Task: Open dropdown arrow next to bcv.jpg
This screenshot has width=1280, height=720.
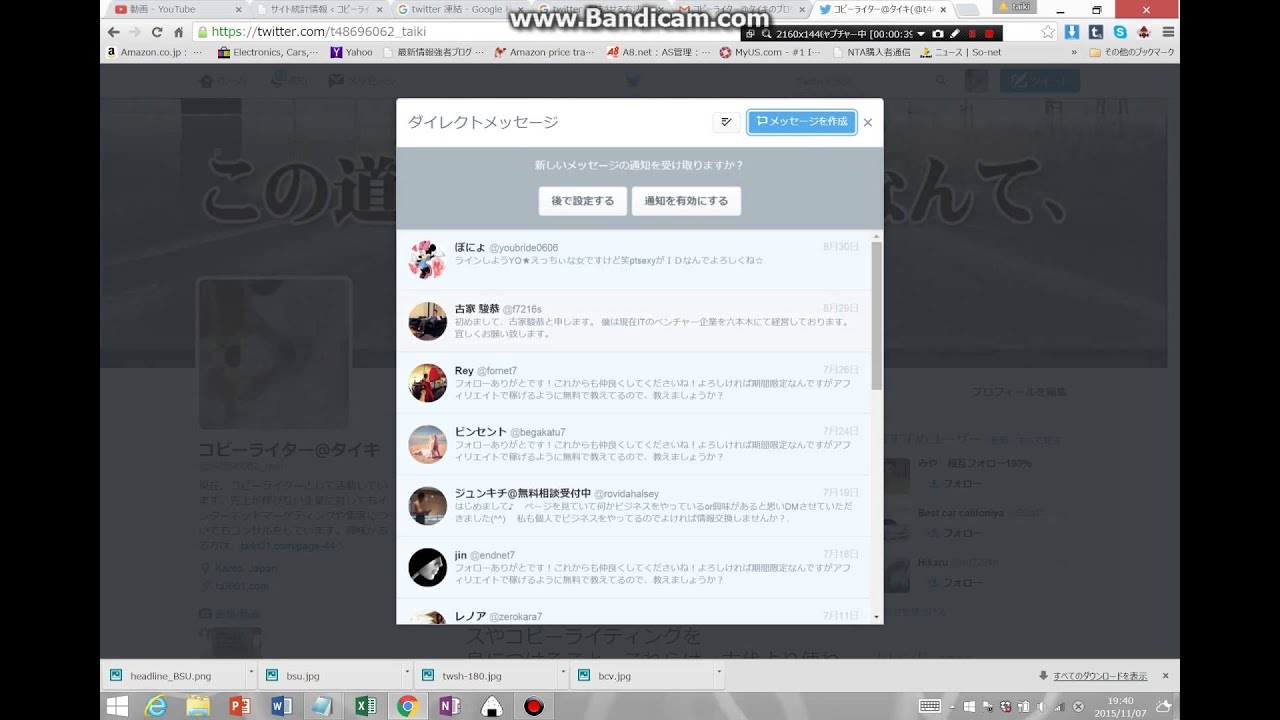Action: pos(720,672)
